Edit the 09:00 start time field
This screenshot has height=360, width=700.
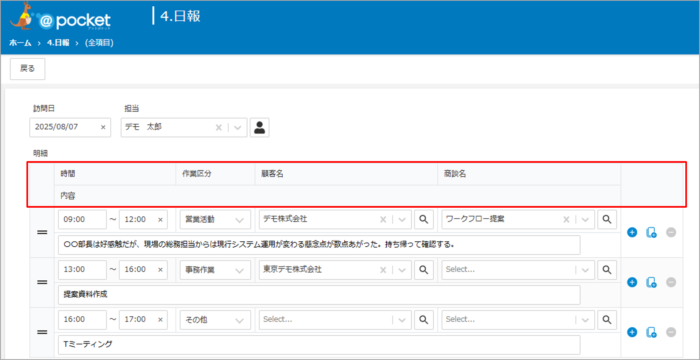pyautogui.click(x=83, y=219)
